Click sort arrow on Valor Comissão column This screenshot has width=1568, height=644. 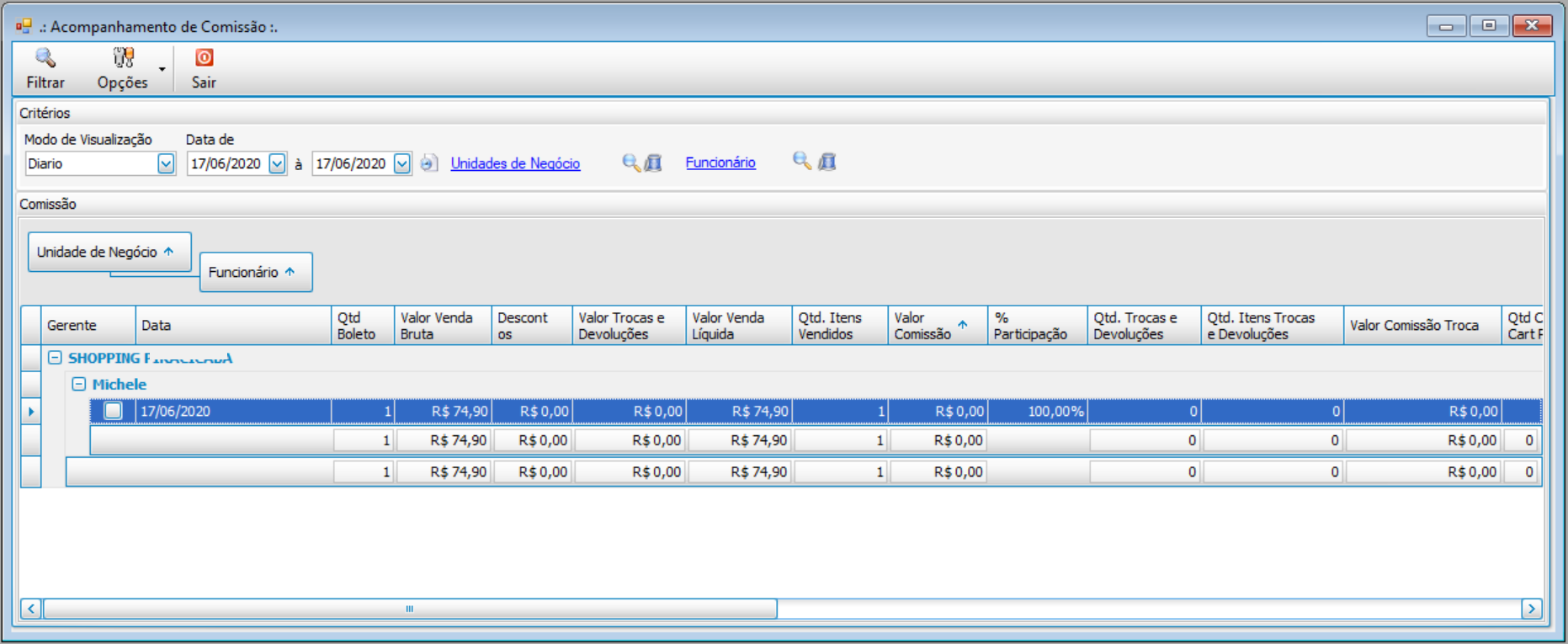tap(962, 325)
